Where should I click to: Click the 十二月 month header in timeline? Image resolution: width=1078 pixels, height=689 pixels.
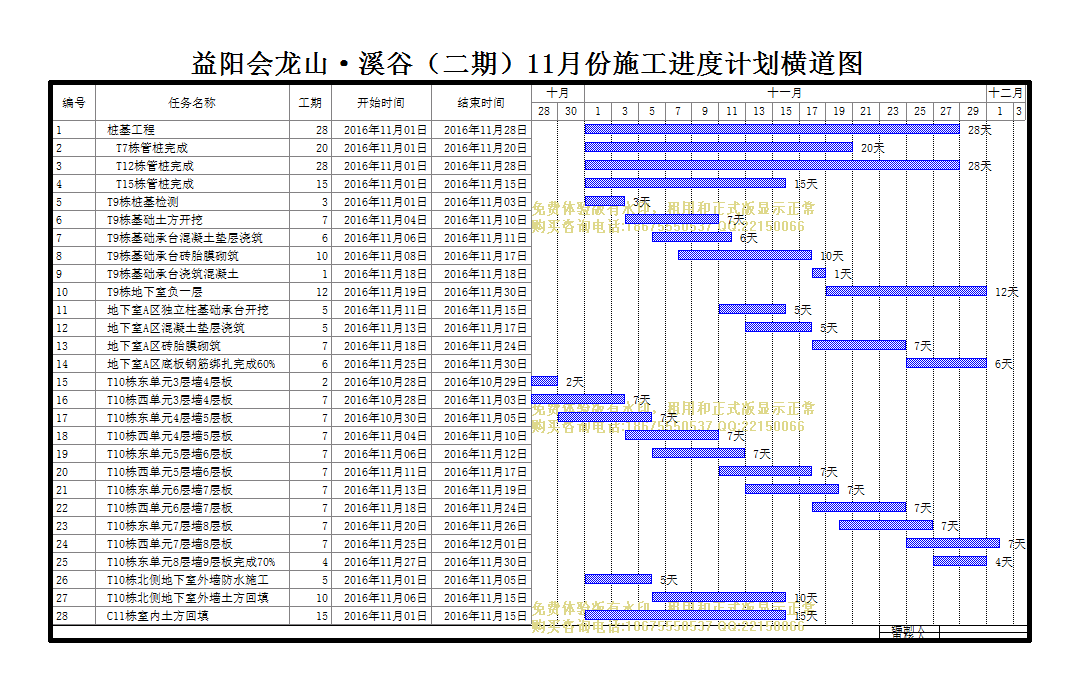pyautogui.click(x=1006, y=93)
